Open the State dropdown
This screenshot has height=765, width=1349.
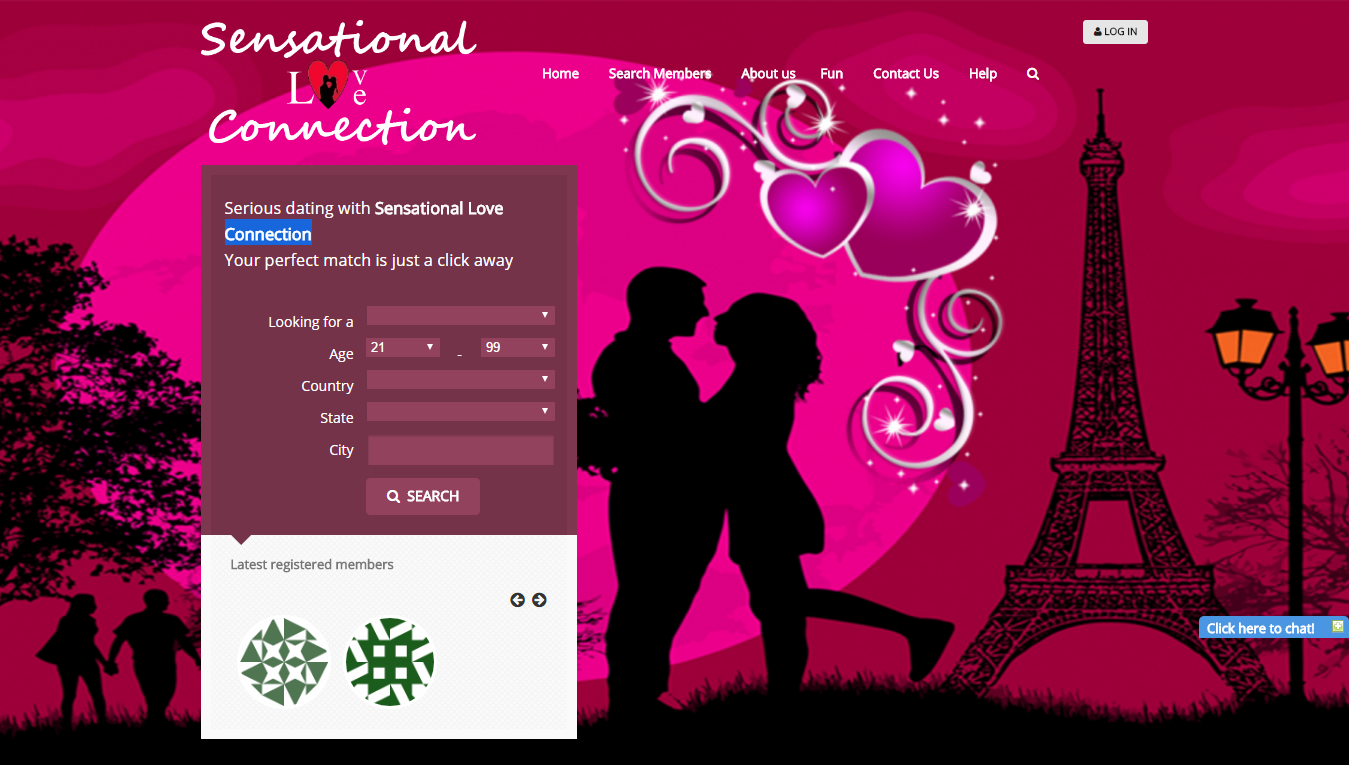(x=460, y=412)
